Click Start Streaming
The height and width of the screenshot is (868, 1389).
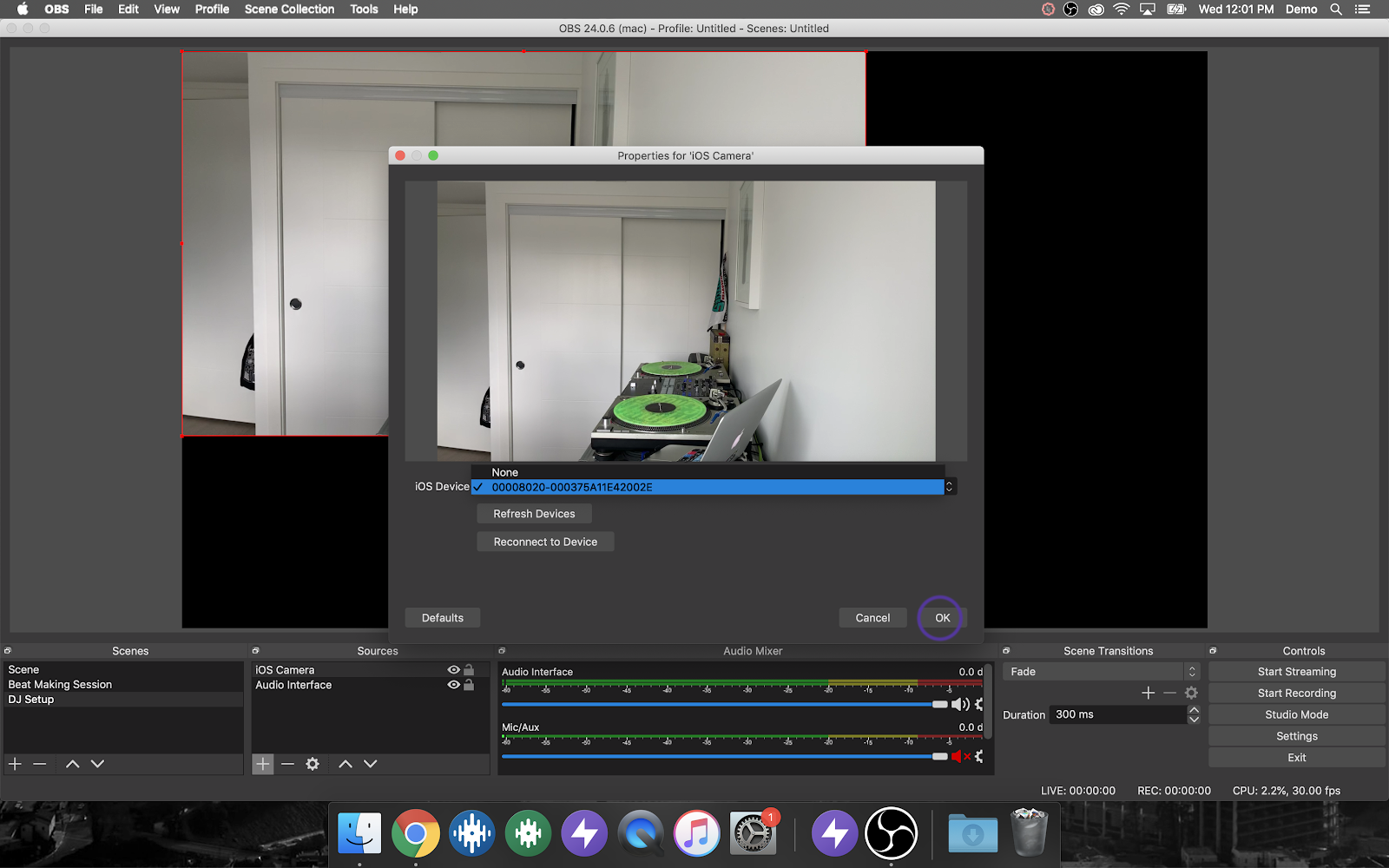(x=1297, y=672)
